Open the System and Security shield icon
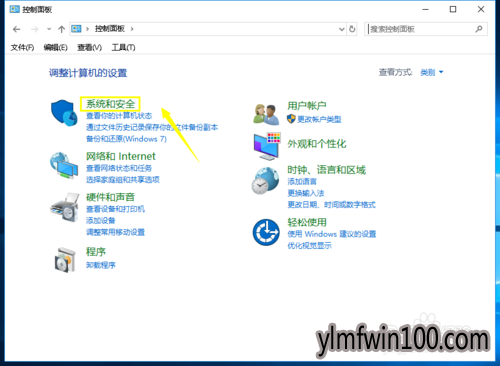 [x=64, y=113]
